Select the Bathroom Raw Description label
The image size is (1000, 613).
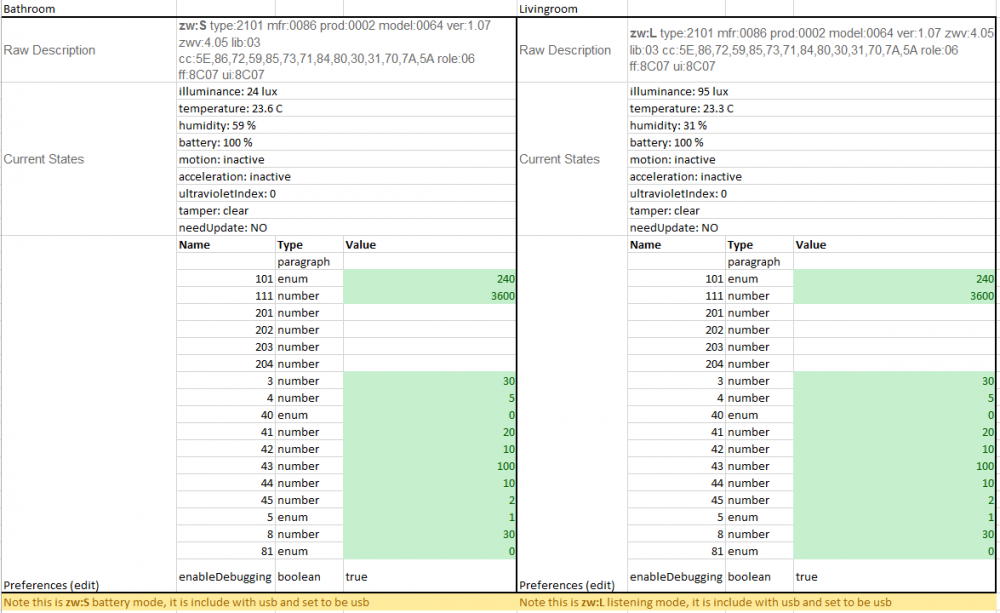[x=50, y=50]
